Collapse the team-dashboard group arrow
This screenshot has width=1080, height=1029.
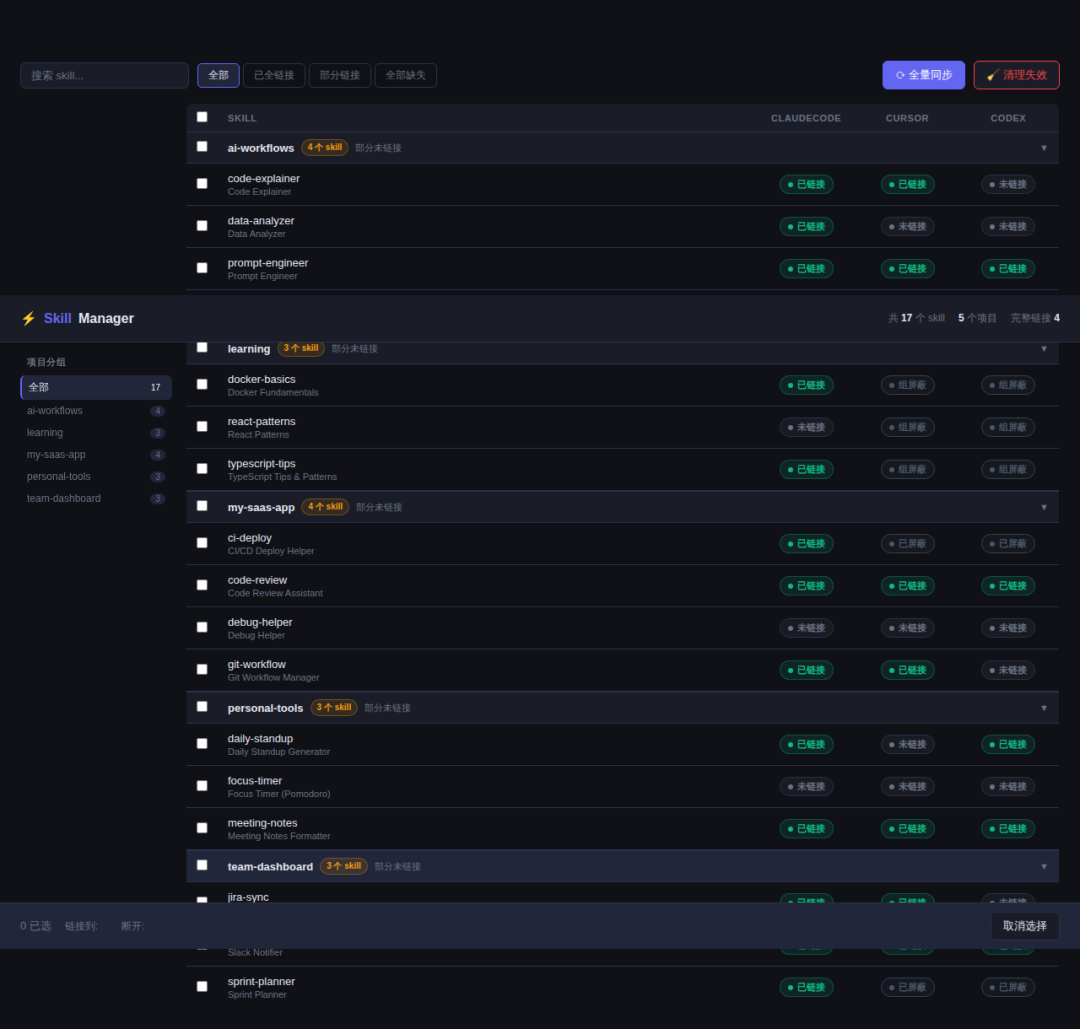1044,866
